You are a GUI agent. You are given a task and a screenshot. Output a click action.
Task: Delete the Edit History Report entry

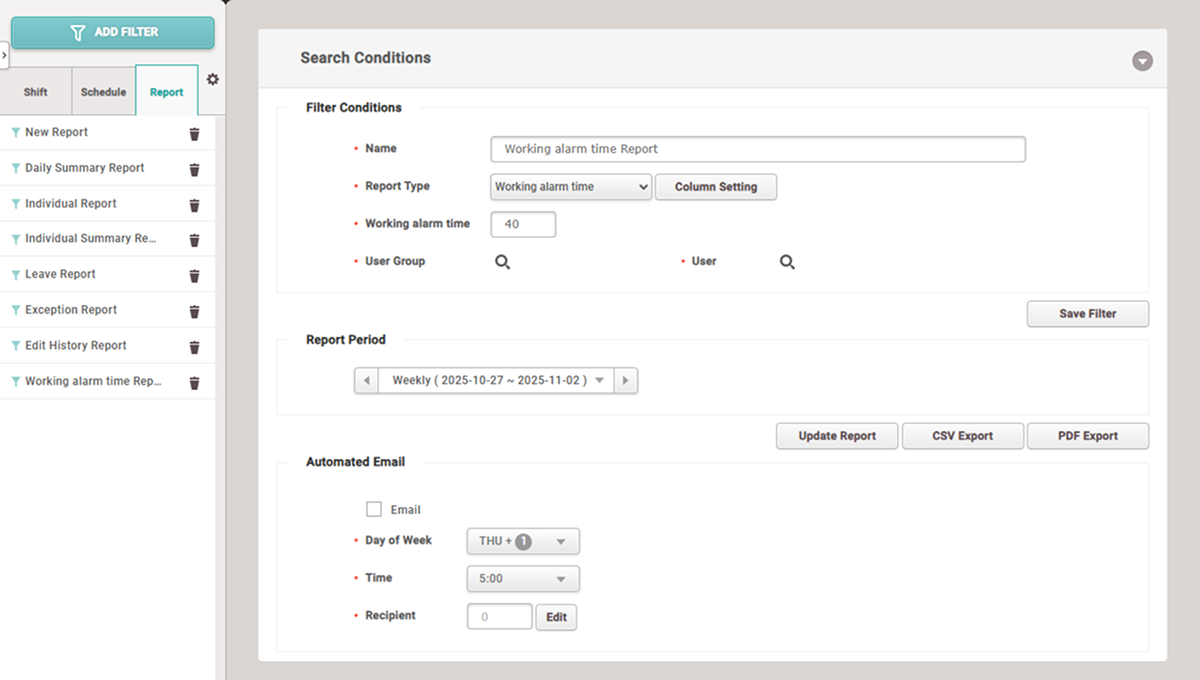(194, 347)
